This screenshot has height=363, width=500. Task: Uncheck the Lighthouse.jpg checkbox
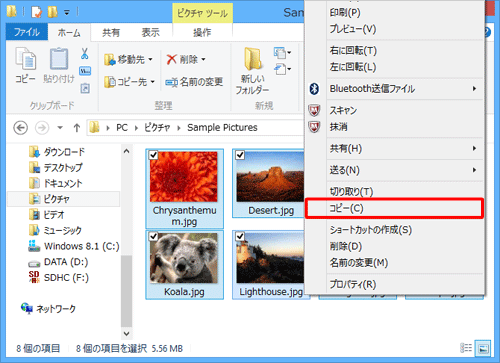[x=240, y=236]
